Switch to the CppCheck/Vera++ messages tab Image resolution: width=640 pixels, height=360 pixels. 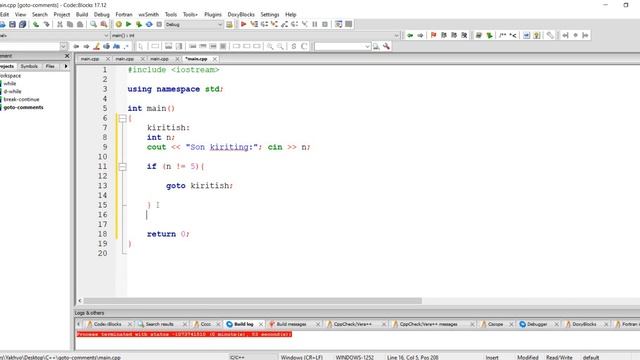tap(428, 324)
